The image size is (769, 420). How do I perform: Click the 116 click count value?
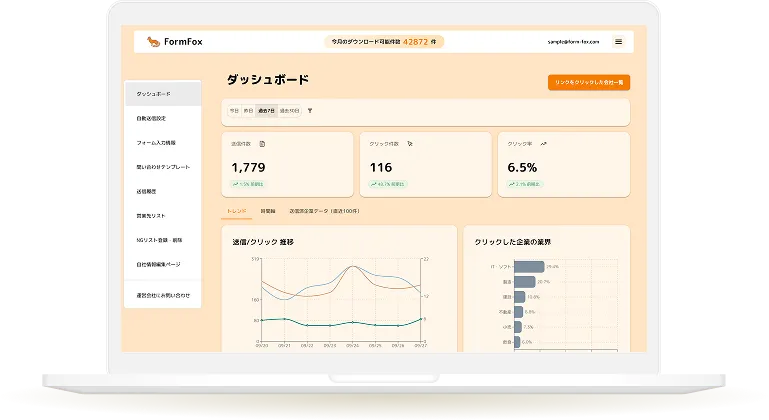pos(381,167)
